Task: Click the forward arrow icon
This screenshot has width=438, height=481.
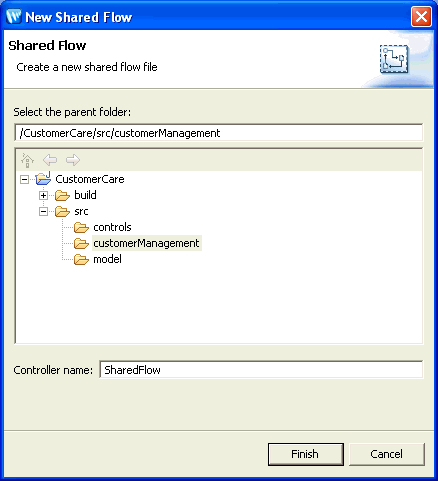Action: 73,160
